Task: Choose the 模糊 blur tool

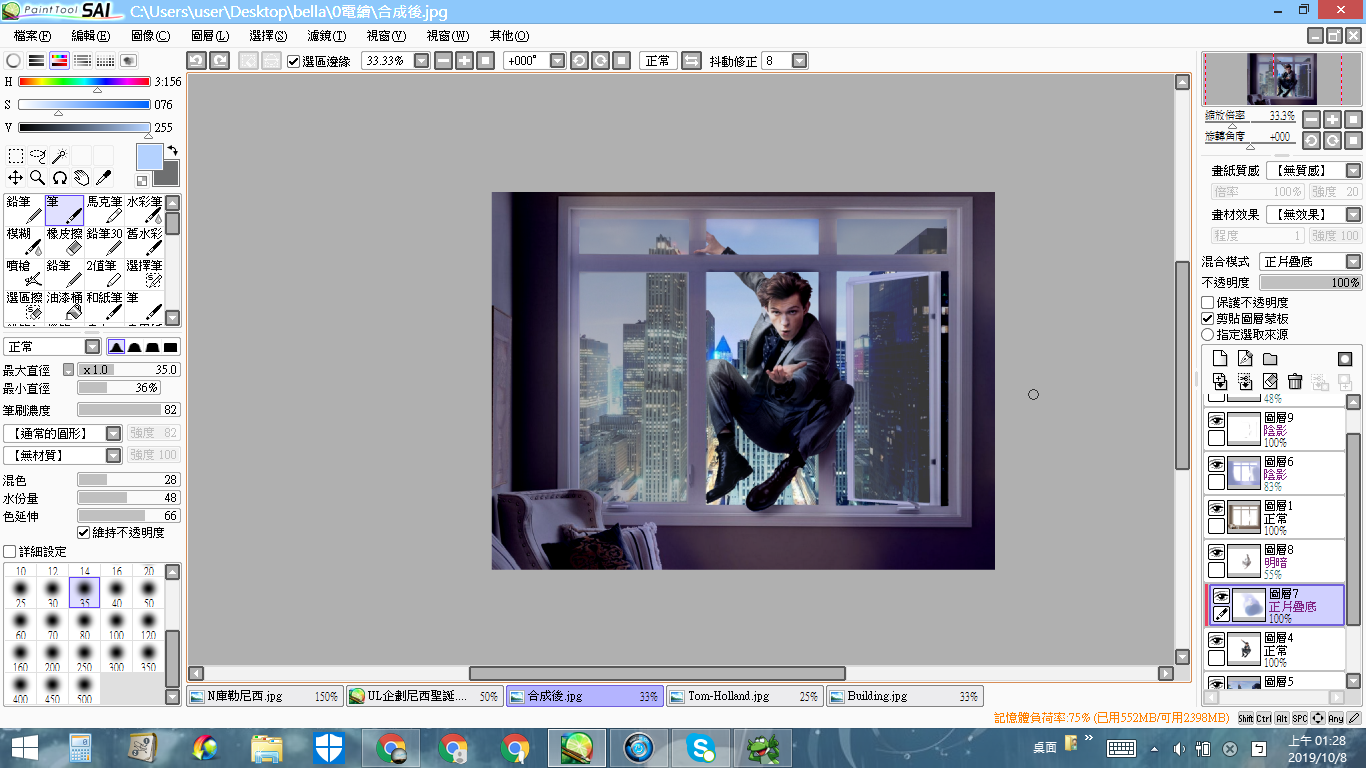Action: tap(24, 241)
